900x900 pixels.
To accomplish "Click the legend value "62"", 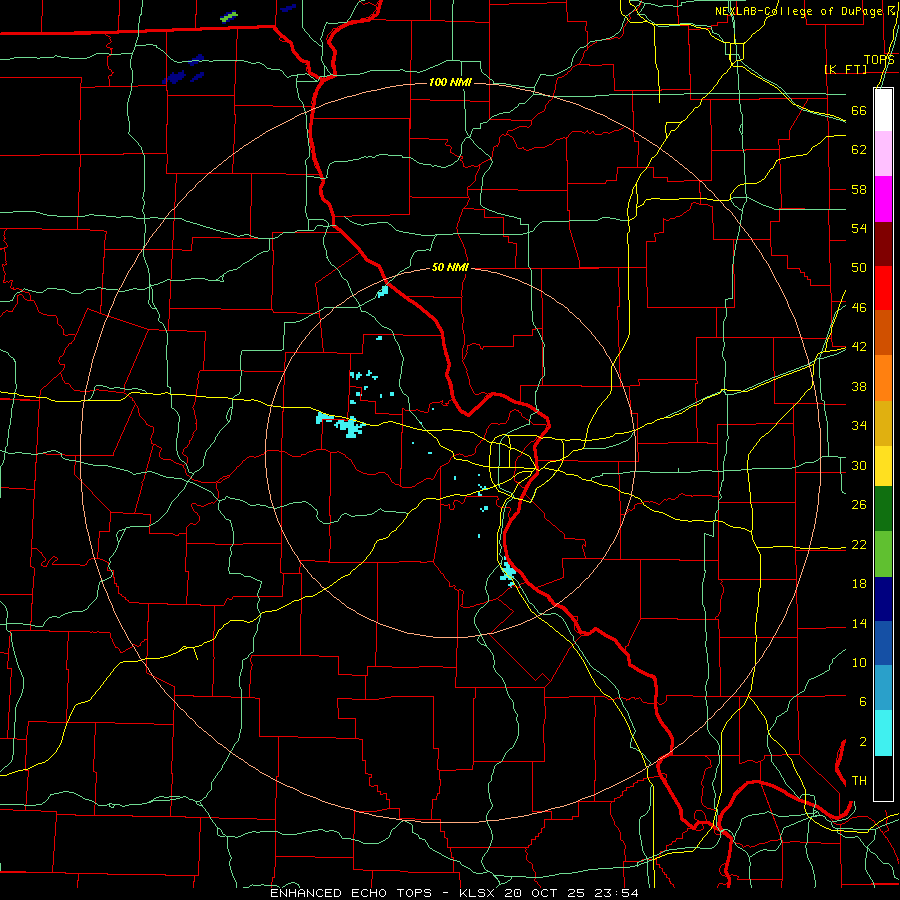I will [x=859, y=149].
